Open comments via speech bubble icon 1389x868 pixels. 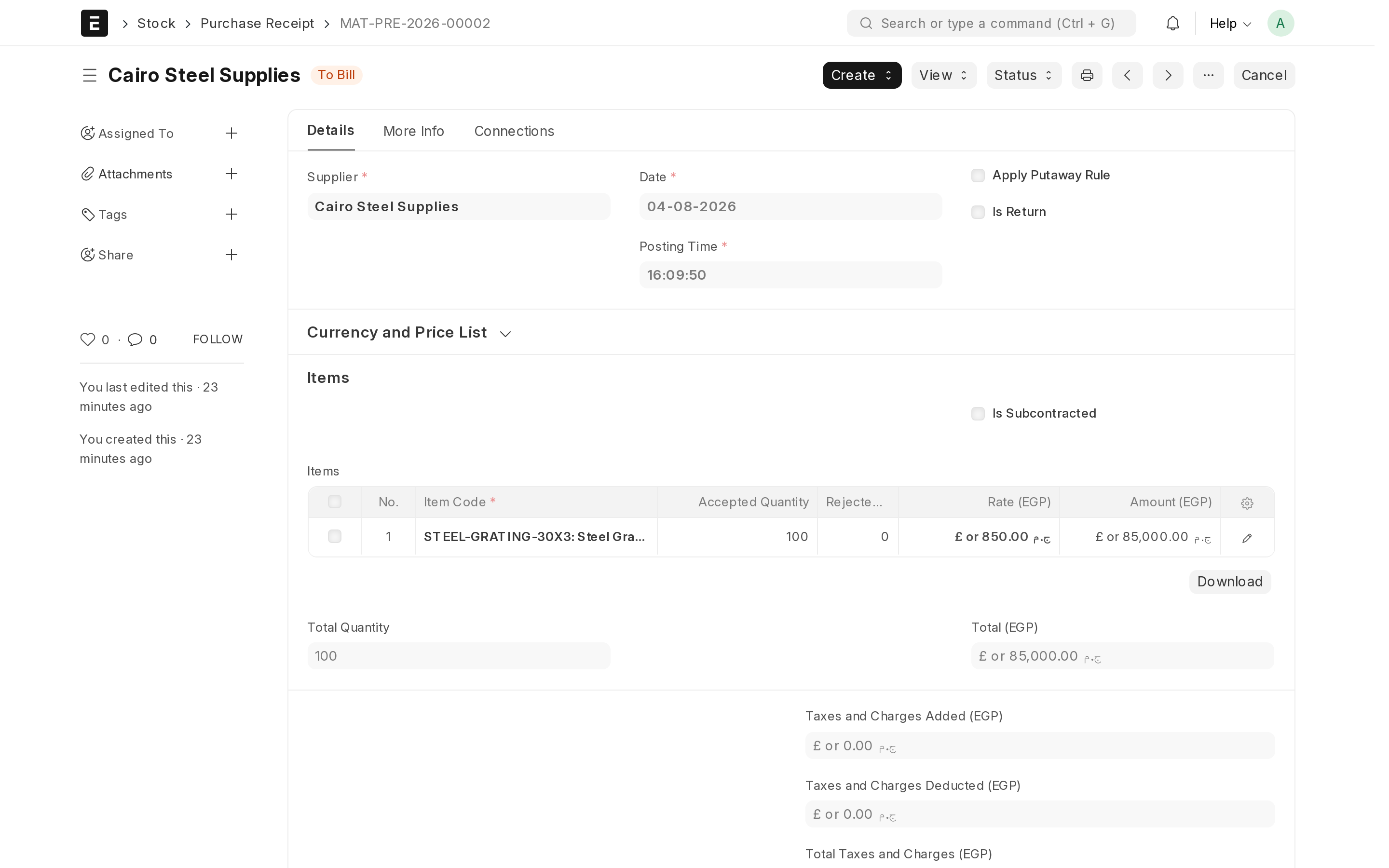[135, 339]
